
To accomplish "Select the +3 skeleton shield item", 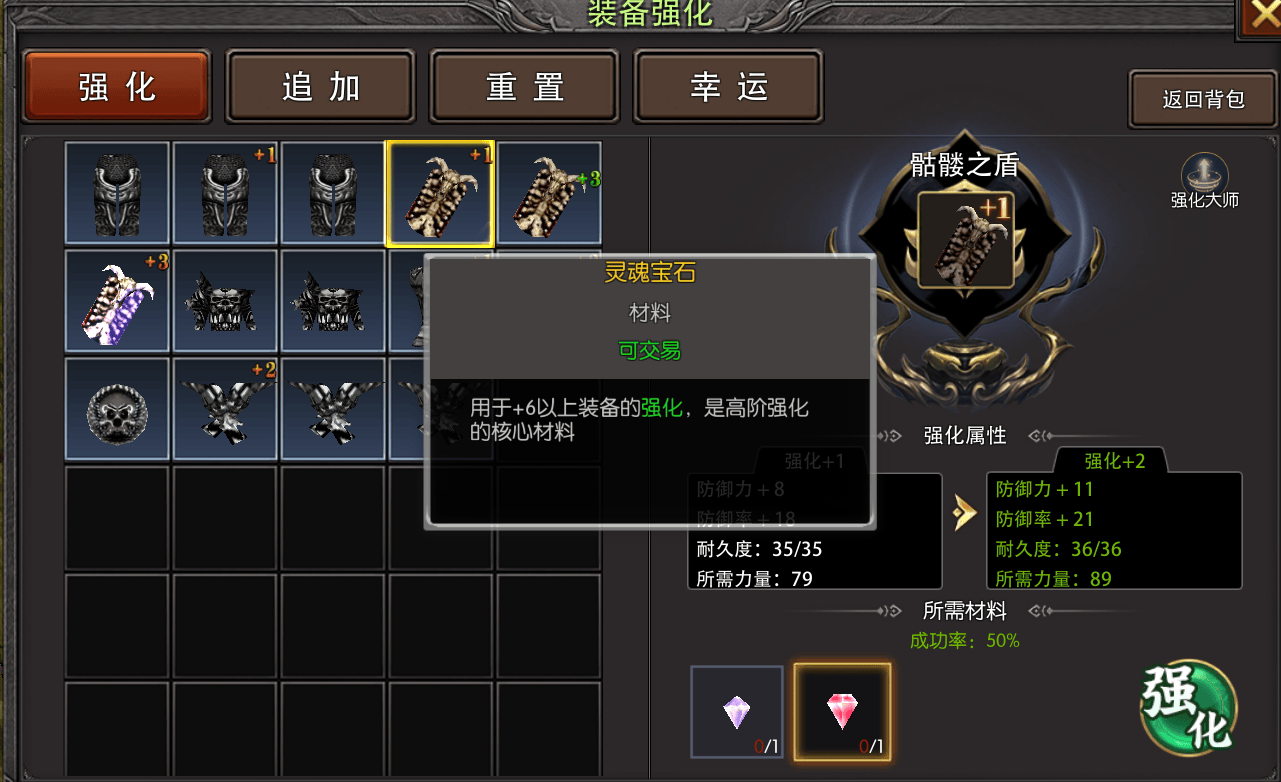I will tap(548, 193).
